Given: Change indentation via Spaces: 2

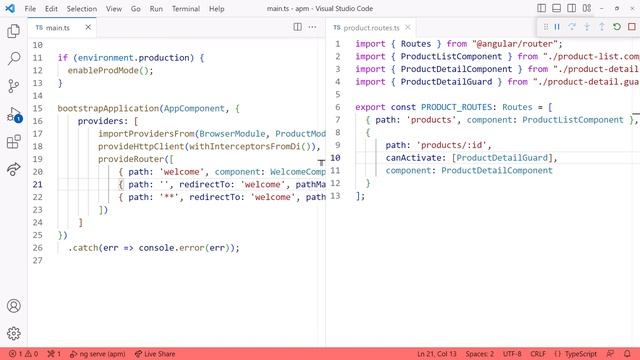Looking at the screenshot, I should click(480, 354).
